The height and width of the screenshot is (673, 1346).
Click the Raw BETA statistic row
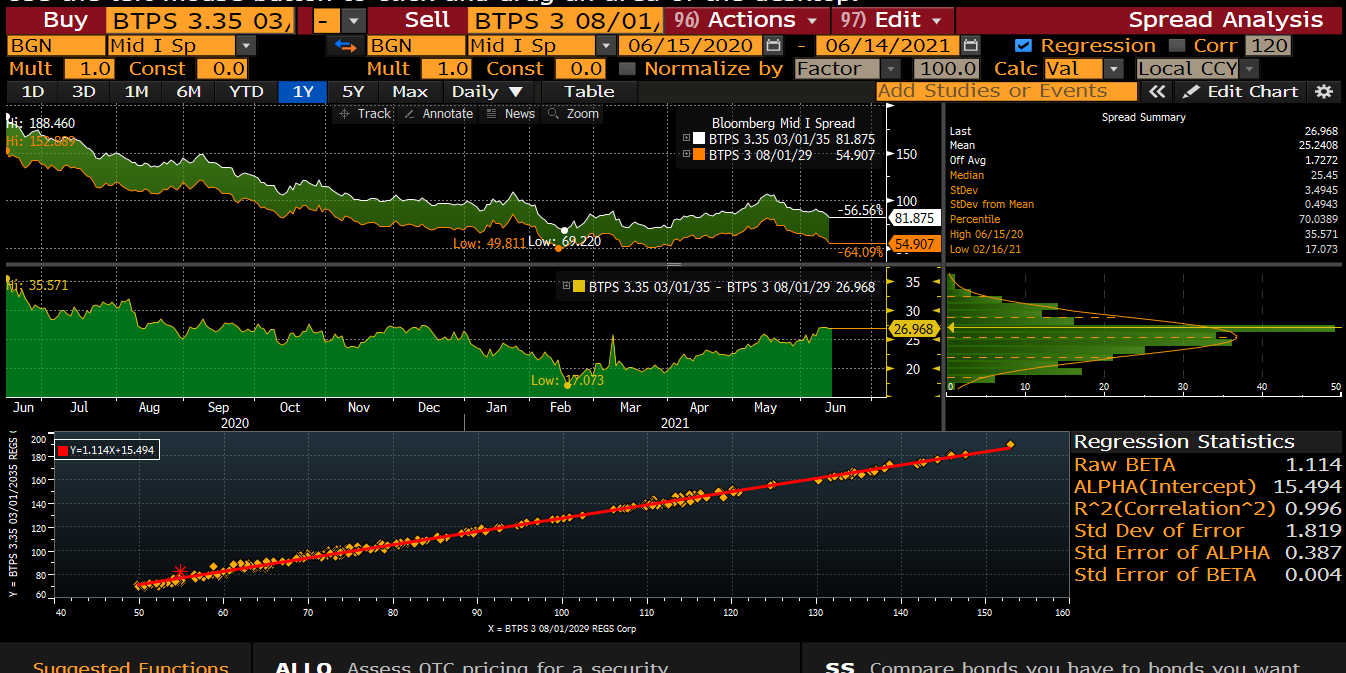click(x=1207, y=464)
